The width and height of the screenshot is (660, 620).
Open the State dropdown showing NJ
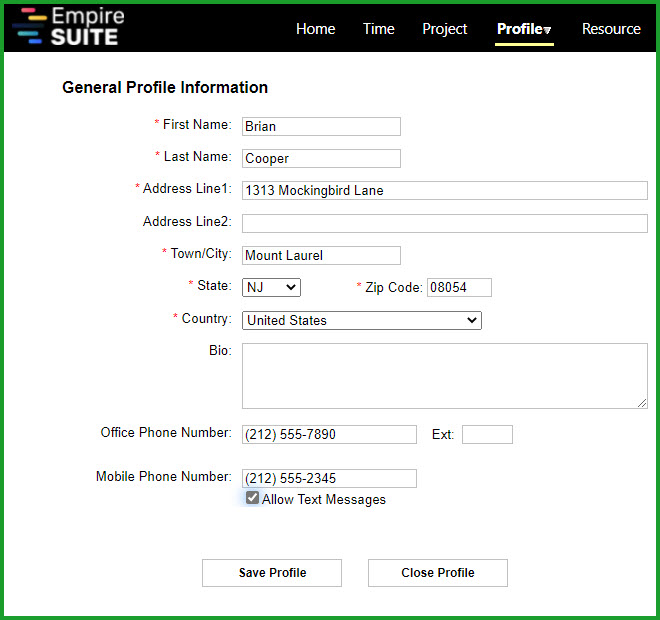[271, 287]
